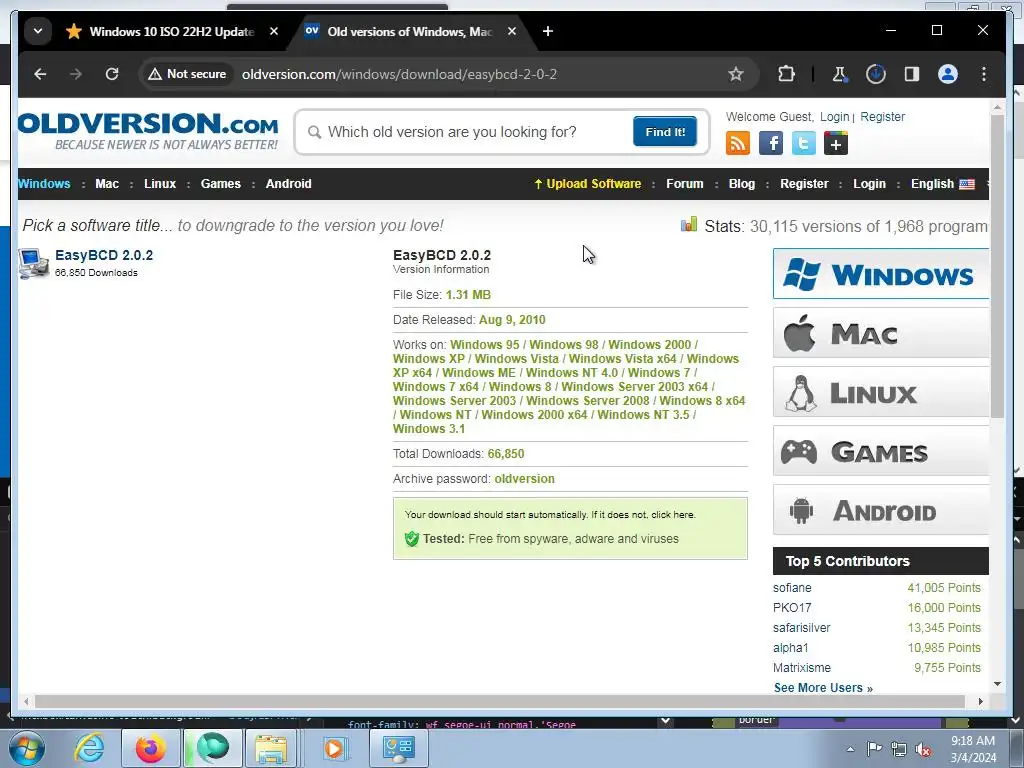Launch Internet Explorer from taskbar
This screenshot has width=1024, height=768.
89,748
